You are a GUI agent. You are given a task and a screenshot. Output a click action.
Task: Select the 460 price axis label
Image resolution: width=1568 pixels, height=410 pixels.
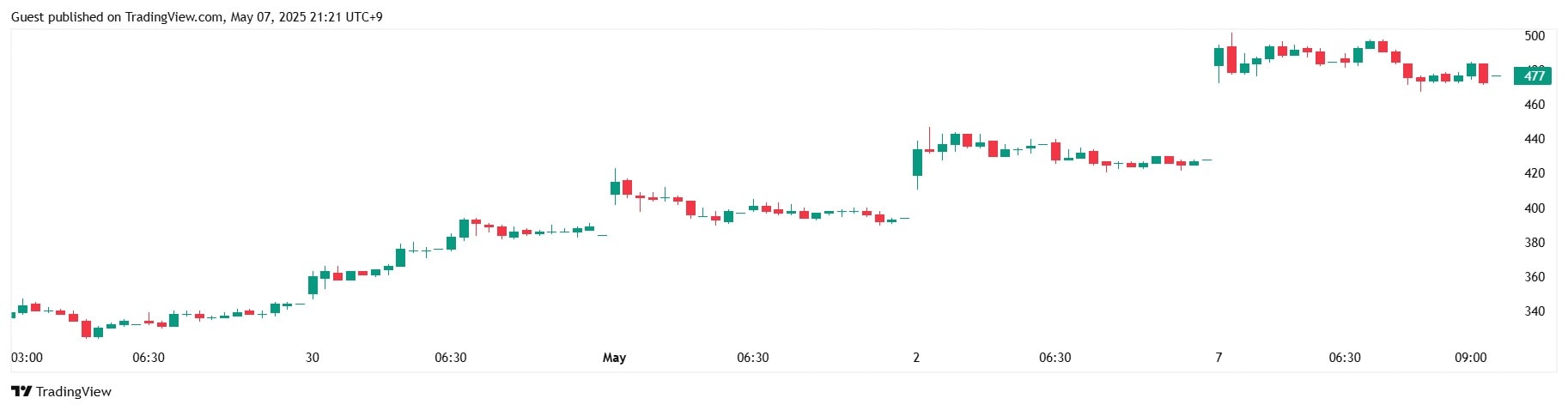(1535, 105)
